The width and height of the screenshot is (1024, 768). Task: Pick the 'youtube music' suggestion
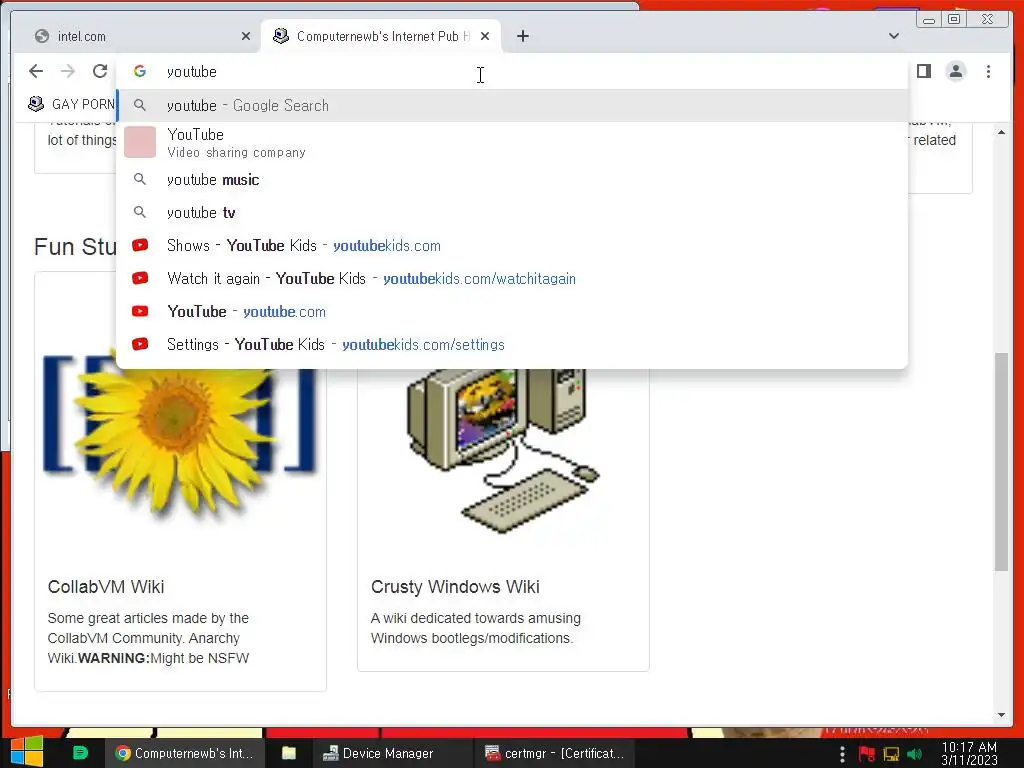click(513, 180)
